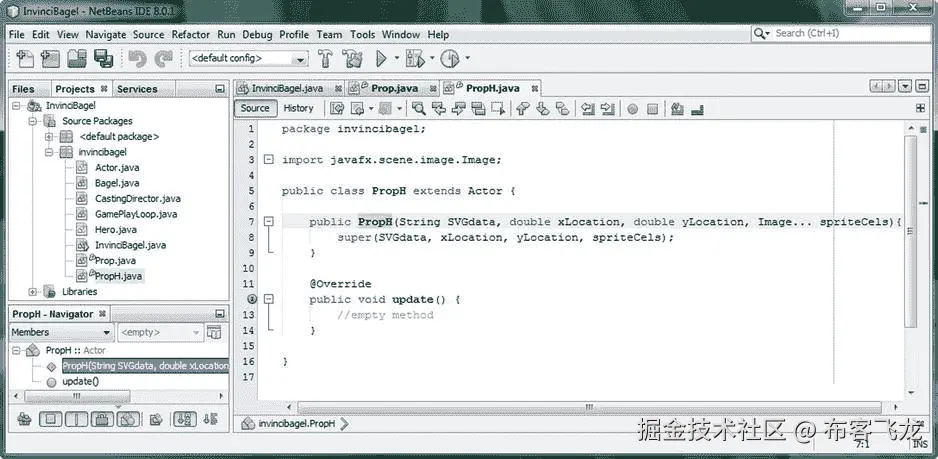
Task: Open the Profile Project dropdown arrow
Action: (x=467, y=58)
